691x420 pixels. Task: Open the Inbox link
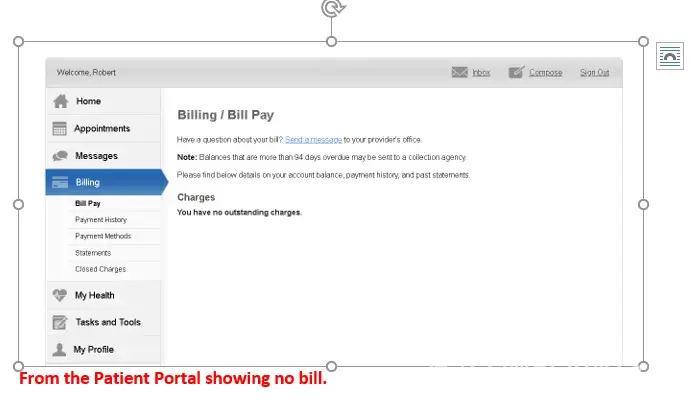tap(481, 72)
